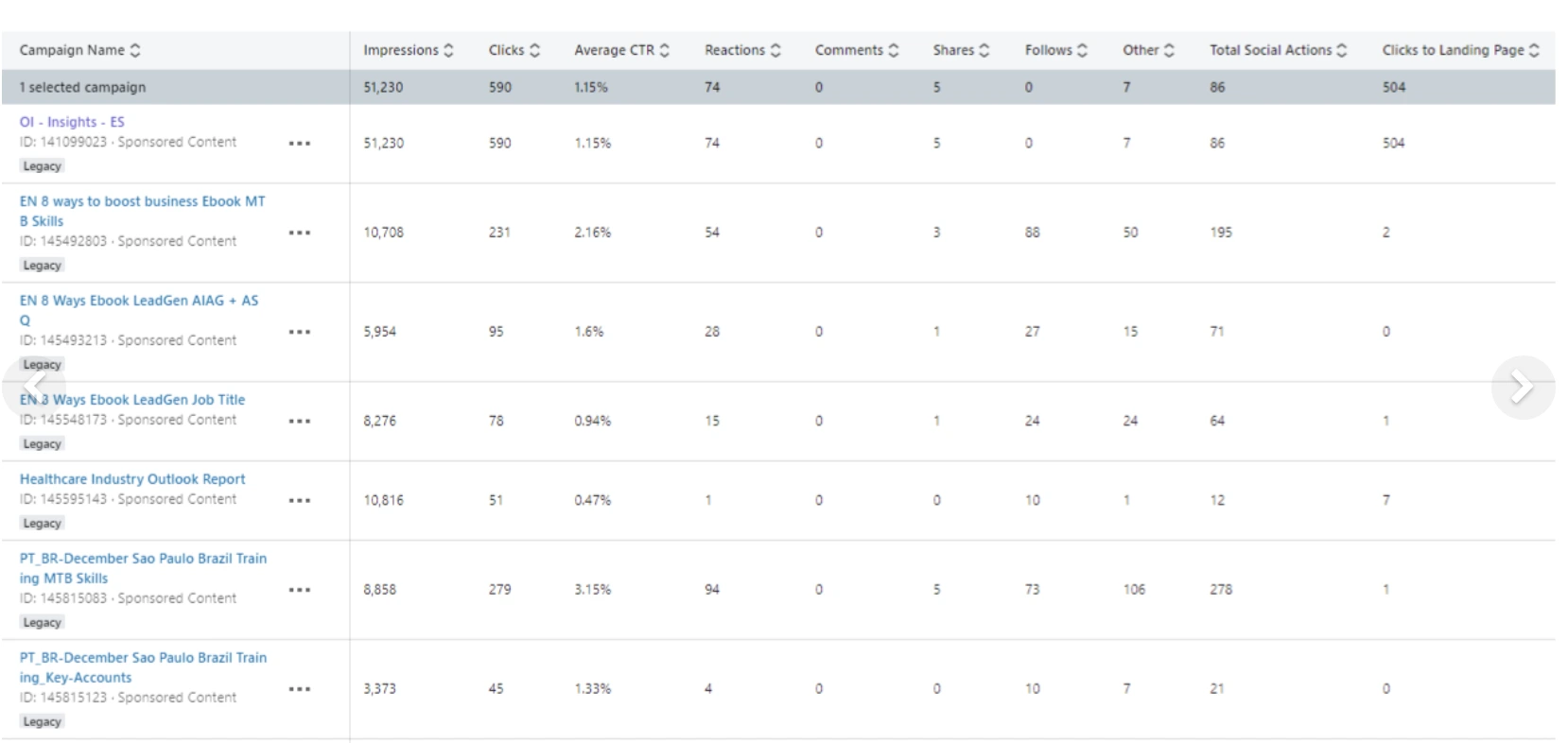
Task: Sort by Total Social Actions
Action: (x=1278, y=50)
